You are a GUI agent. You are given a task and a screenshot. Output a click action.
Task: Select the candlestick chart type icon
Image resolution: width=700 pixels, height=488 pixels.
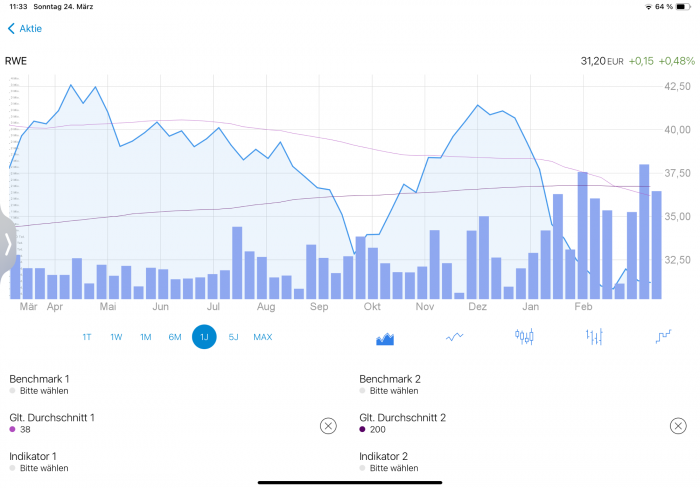click(524, 336)
